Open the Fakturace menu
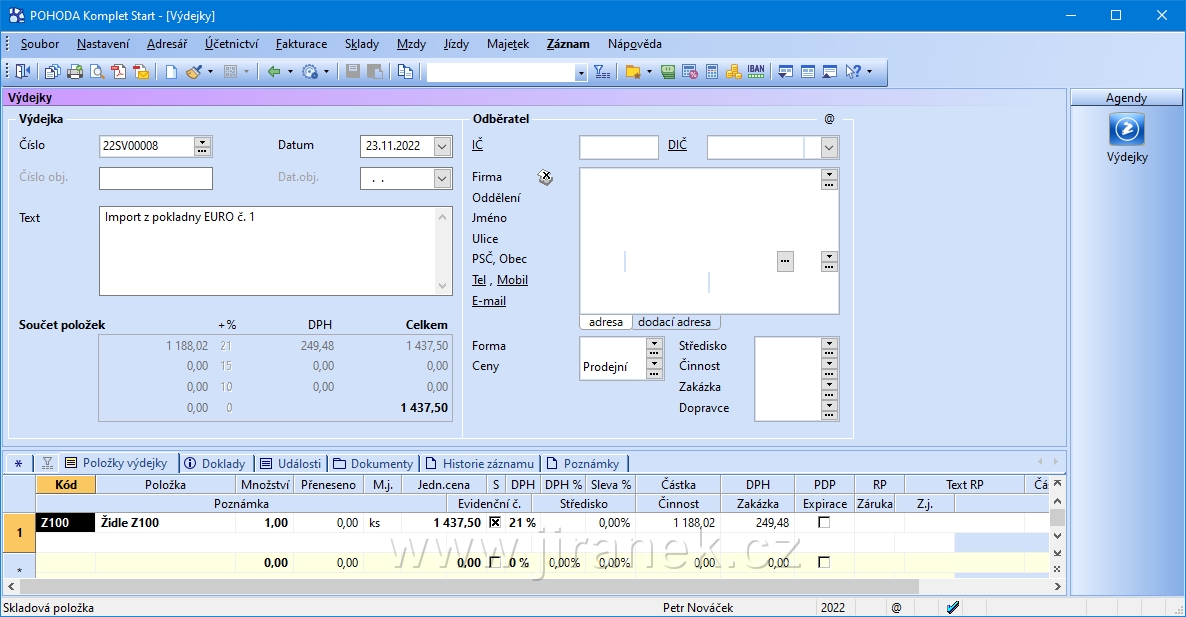This screenshot has height=617, width=1186. pyautogui.click(x=301, y=44)
